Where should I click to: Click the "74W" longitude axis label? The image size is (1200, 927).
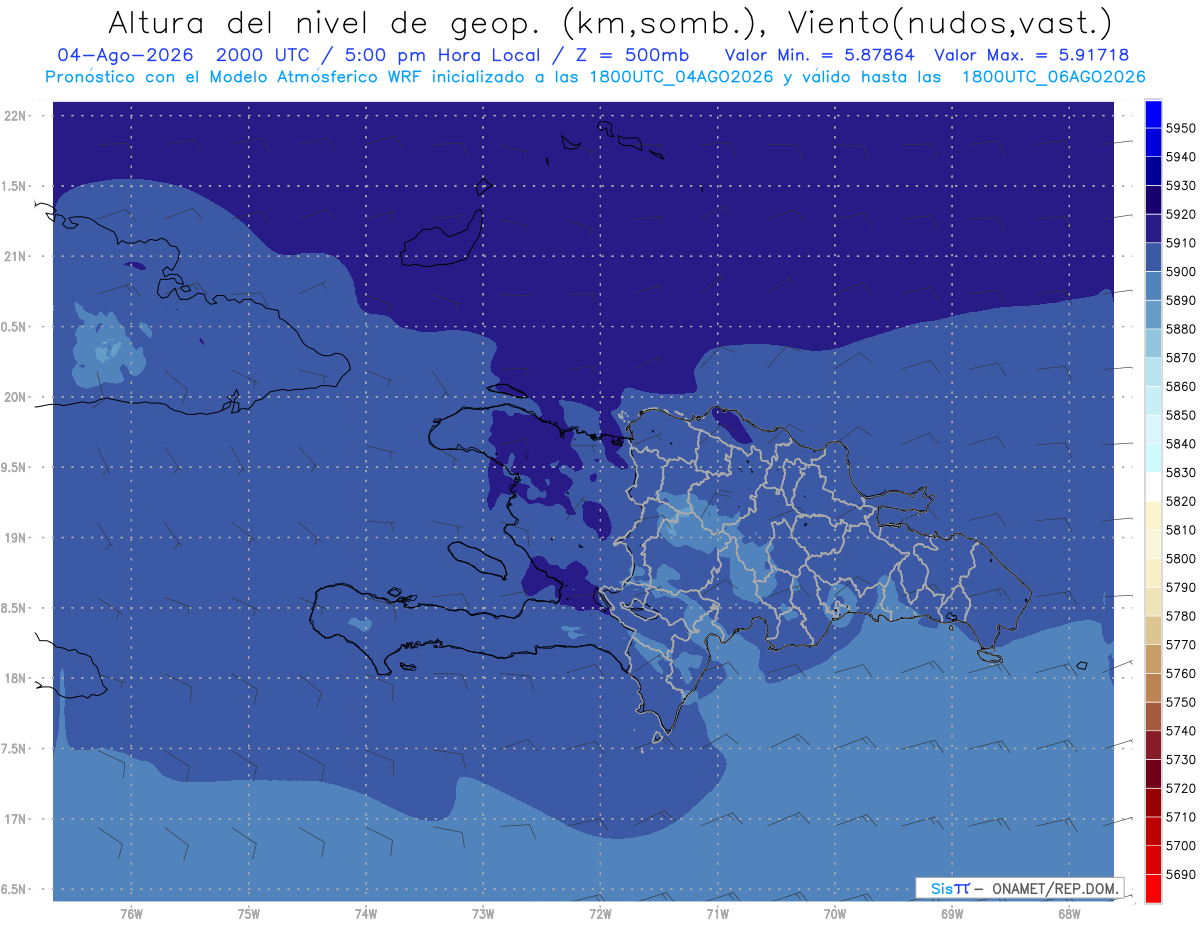point(366,914)
